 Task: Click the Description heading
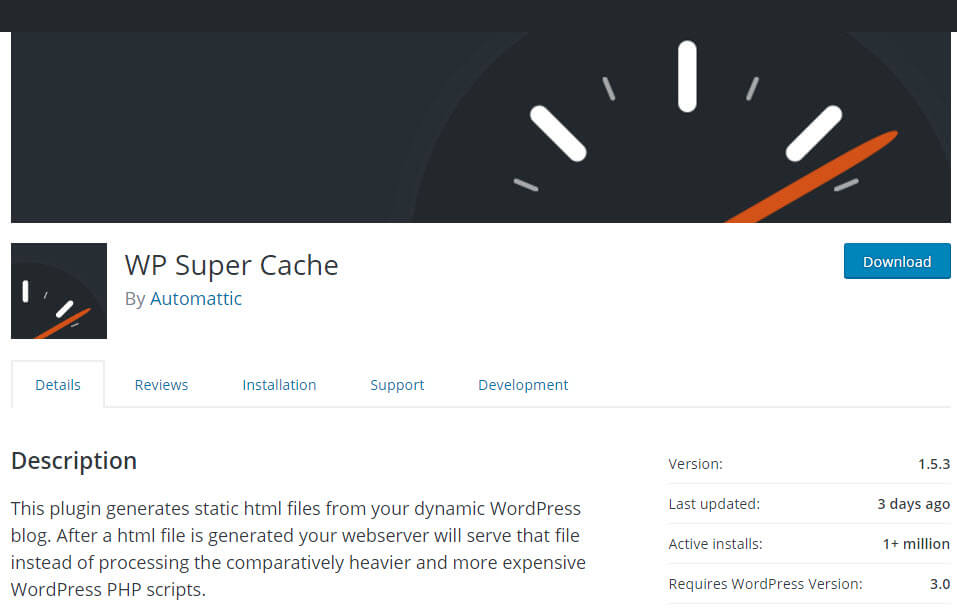[x=74, y=461]
